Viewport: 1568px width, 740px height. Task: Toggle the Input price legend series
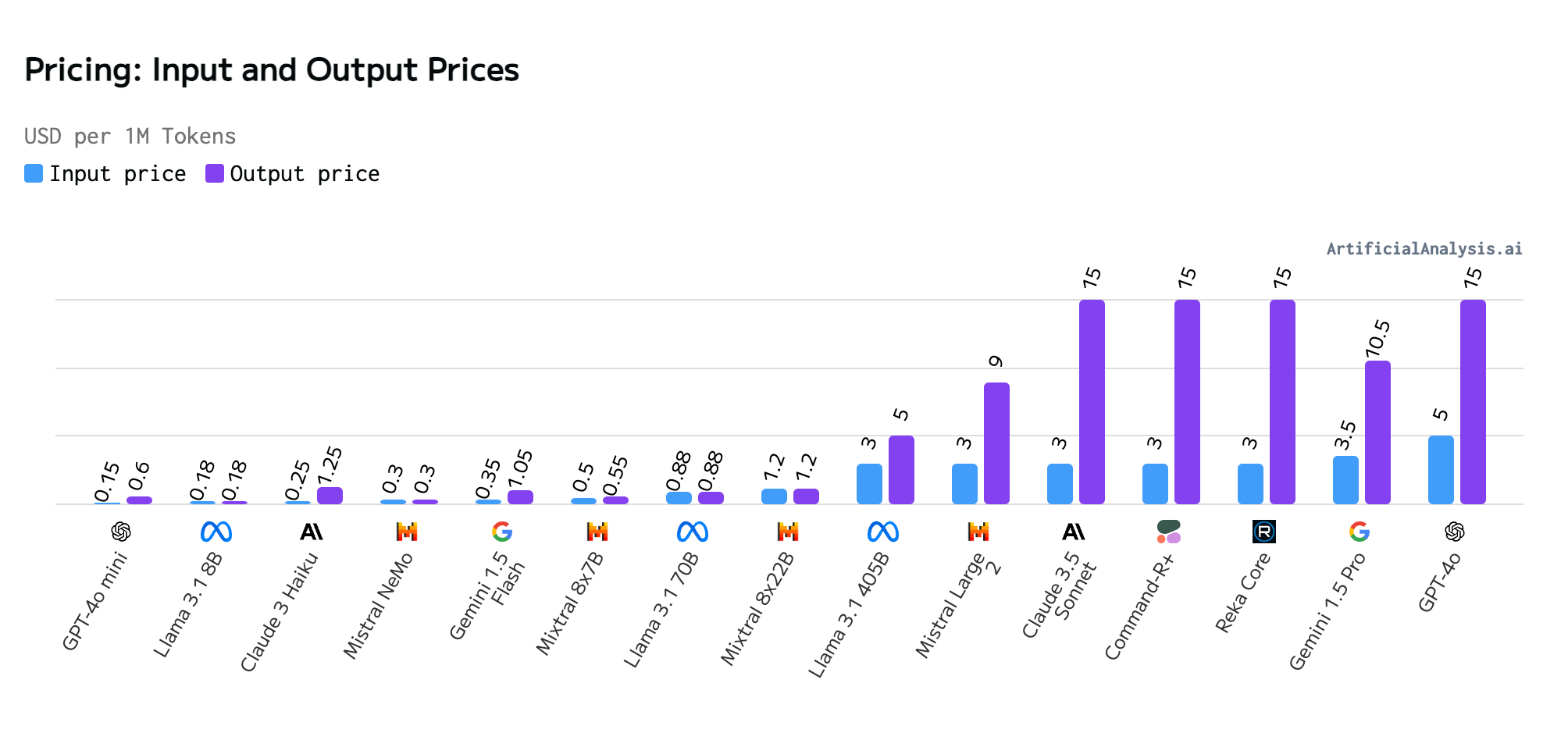[x=117, y=173]
